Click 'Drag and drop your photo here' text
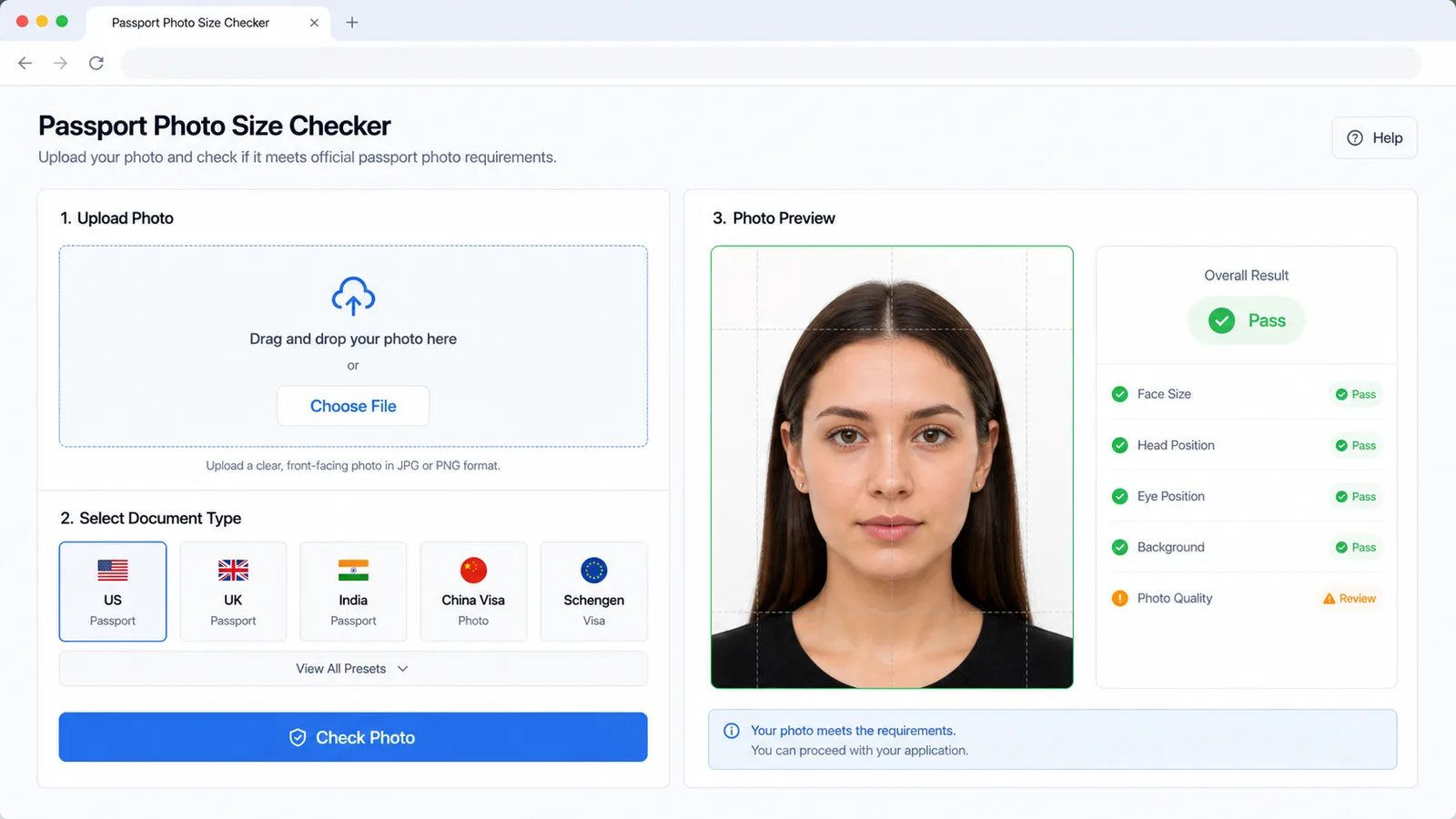Image resolution: width=1456 pixels, height=819 pixels. 353,339
